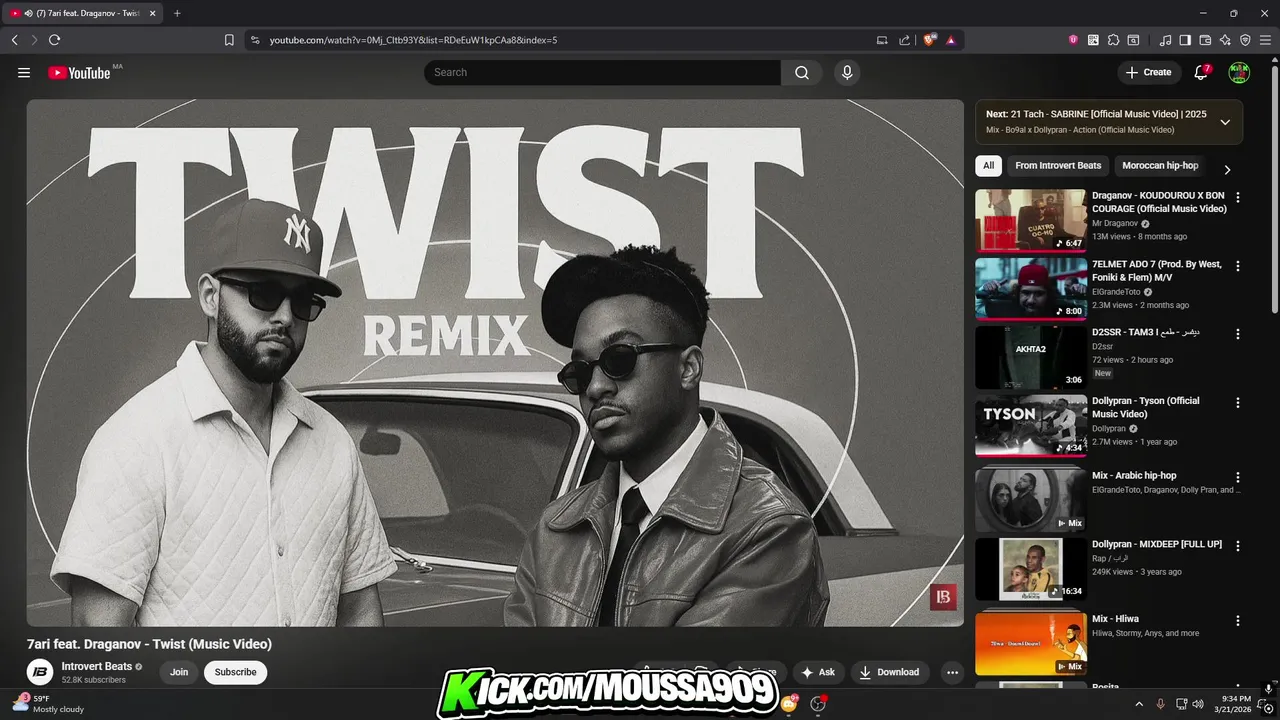Download the video button
Screen dimensions: 1280x720
890,672
